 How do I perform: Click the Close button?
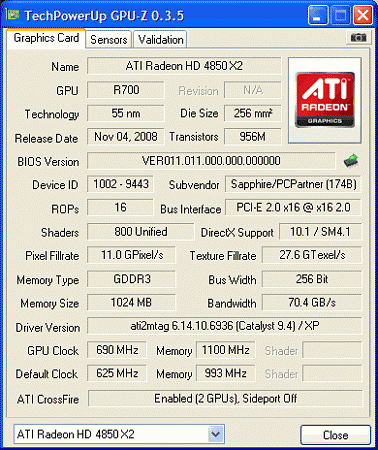pyautogui.click(x=335, y=435)
